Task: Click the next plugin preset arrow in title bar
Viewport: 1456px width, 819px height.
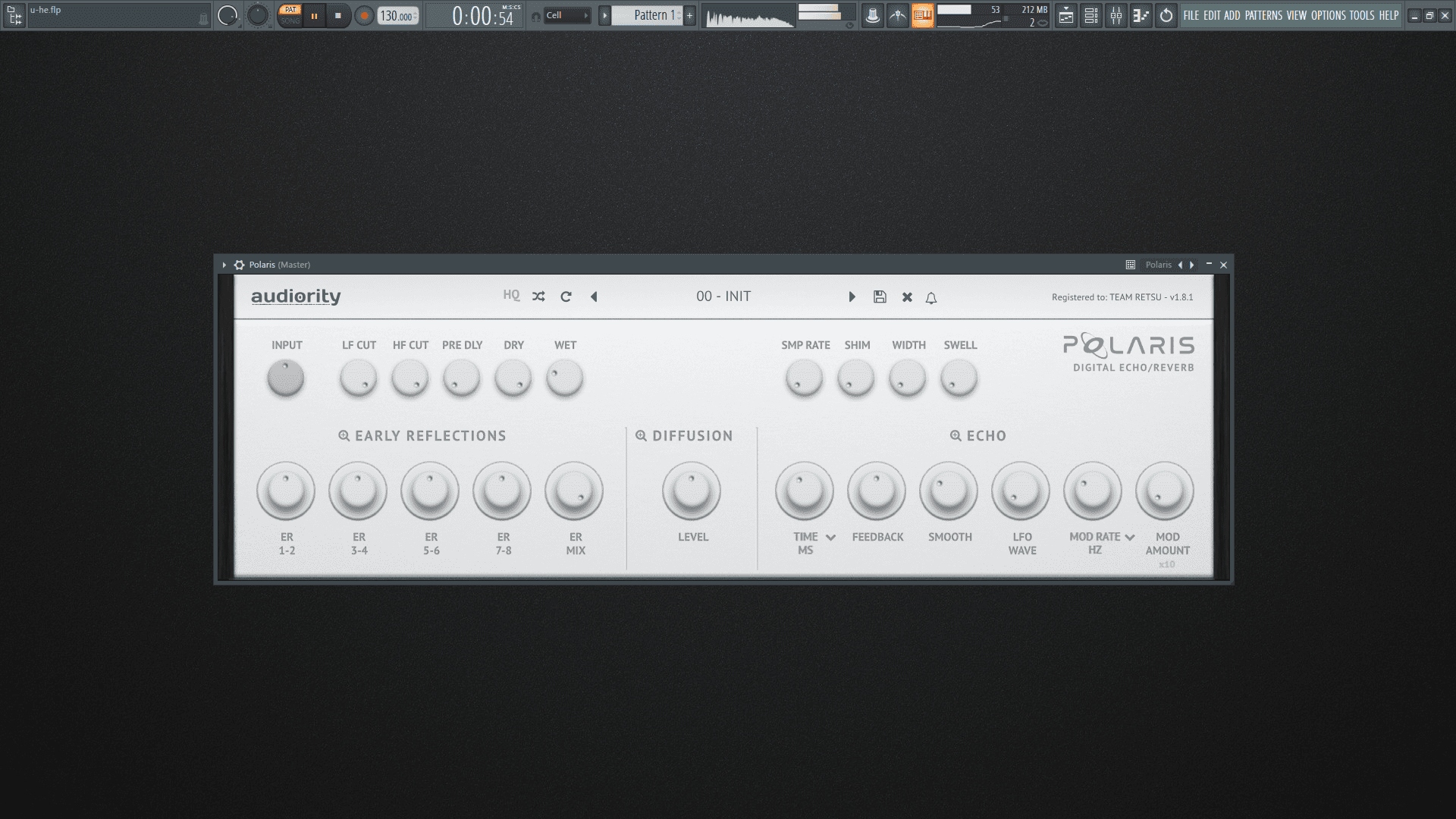Action: (1192, 265)
